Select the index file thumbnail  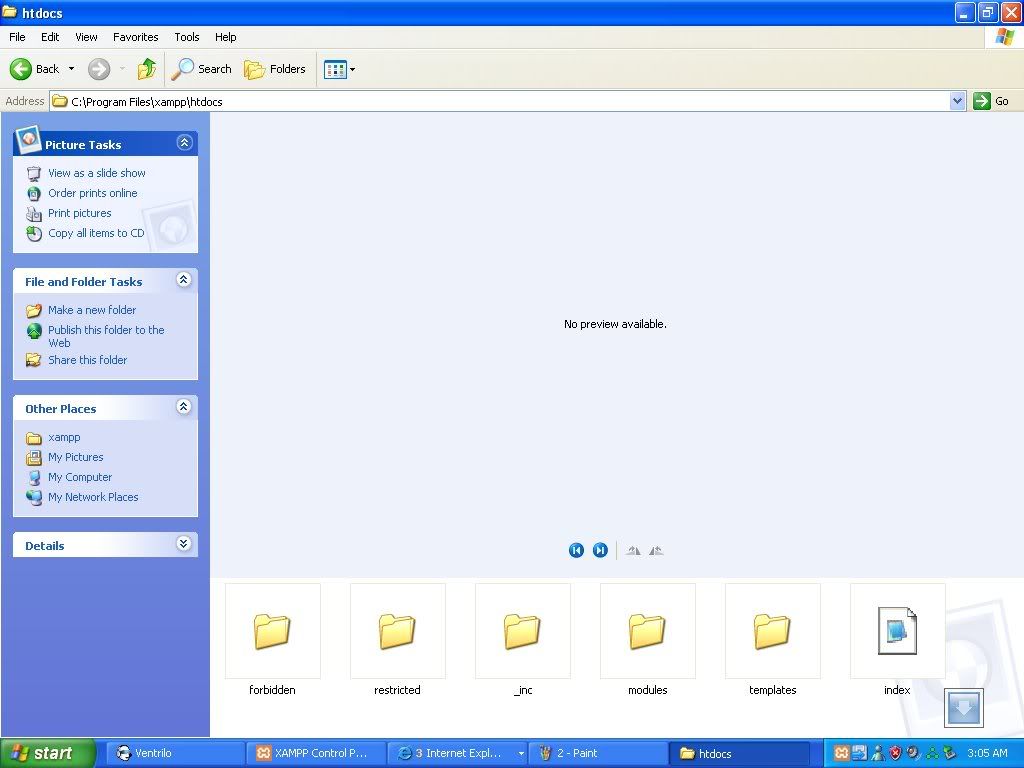coord(897,632)
